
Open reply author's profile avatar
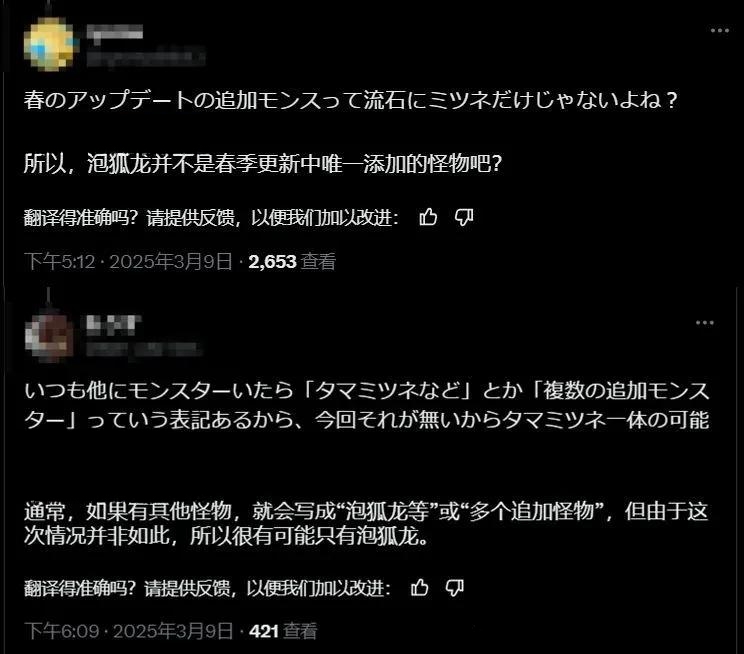(x=50, y=336)
